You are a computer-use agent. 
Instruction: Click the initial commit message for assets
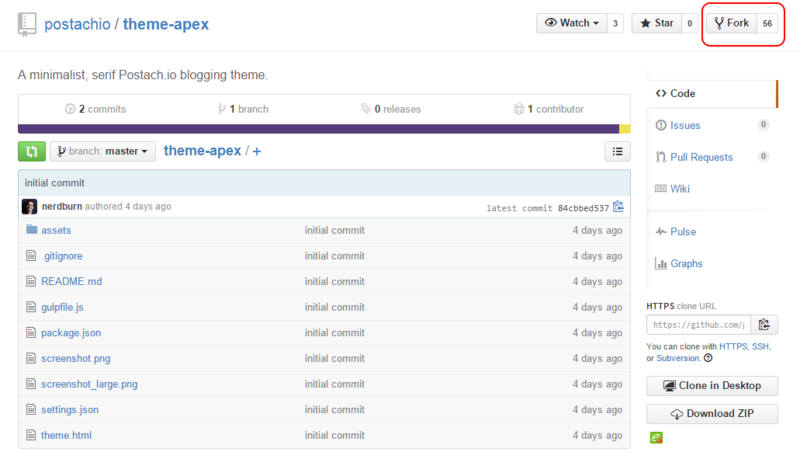[335, 230]
